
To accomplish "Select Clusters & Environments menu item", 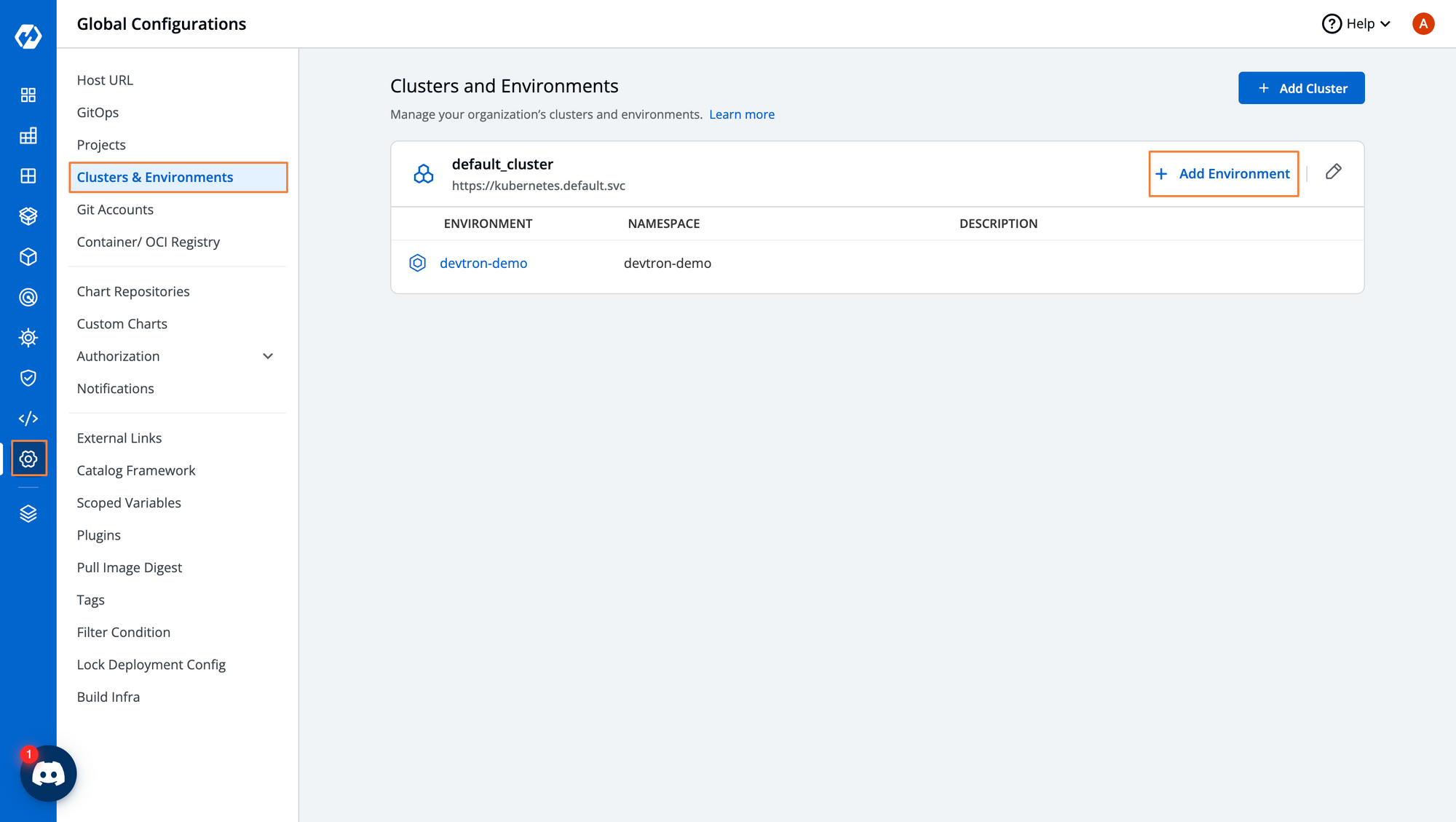I will pyautogui.click(x=178, y=177).
